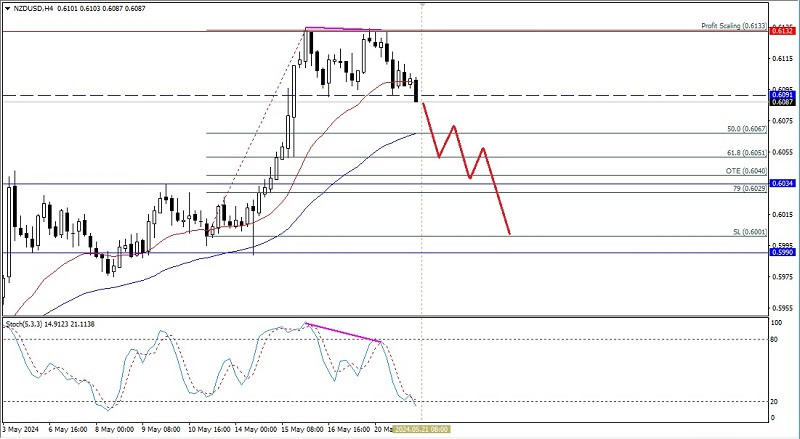Image resolution: width=800 pixels, height=439 pixels.
Task: Click the 80 level on Stochastic scale
Action: click(x=774, y=339)
